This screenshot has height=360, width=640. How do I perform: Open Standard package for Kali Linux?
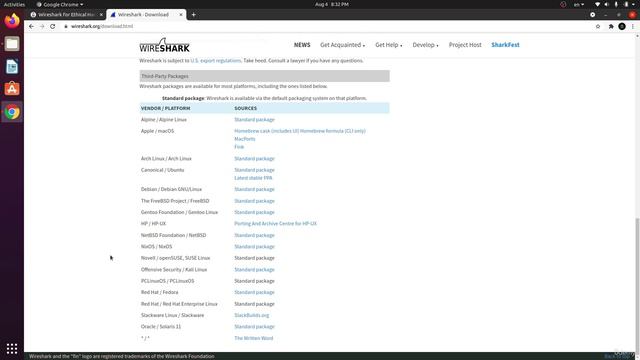(254, 269)
